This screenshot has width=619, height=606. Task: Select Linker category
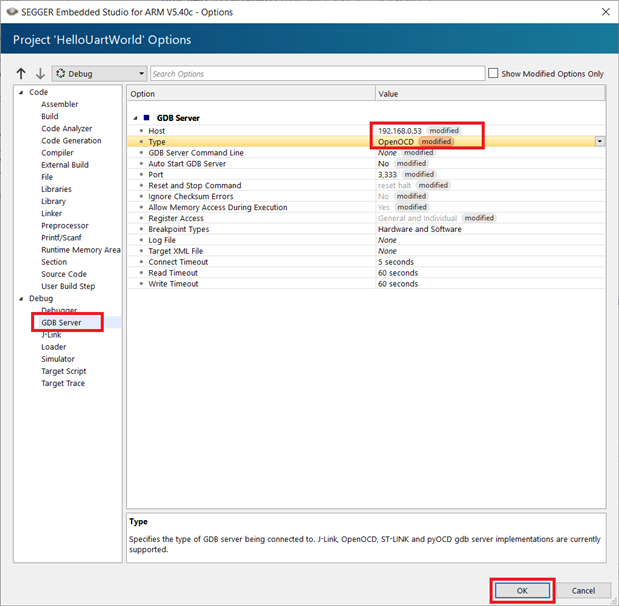[51, 214]
